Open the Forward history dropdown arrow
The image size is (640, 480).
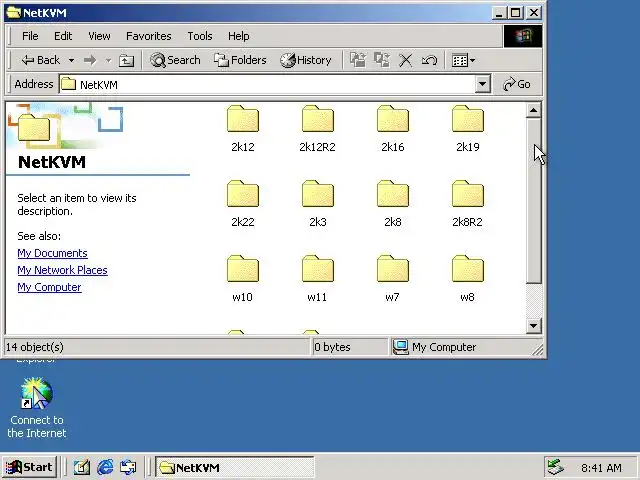[x=108, y=60]
